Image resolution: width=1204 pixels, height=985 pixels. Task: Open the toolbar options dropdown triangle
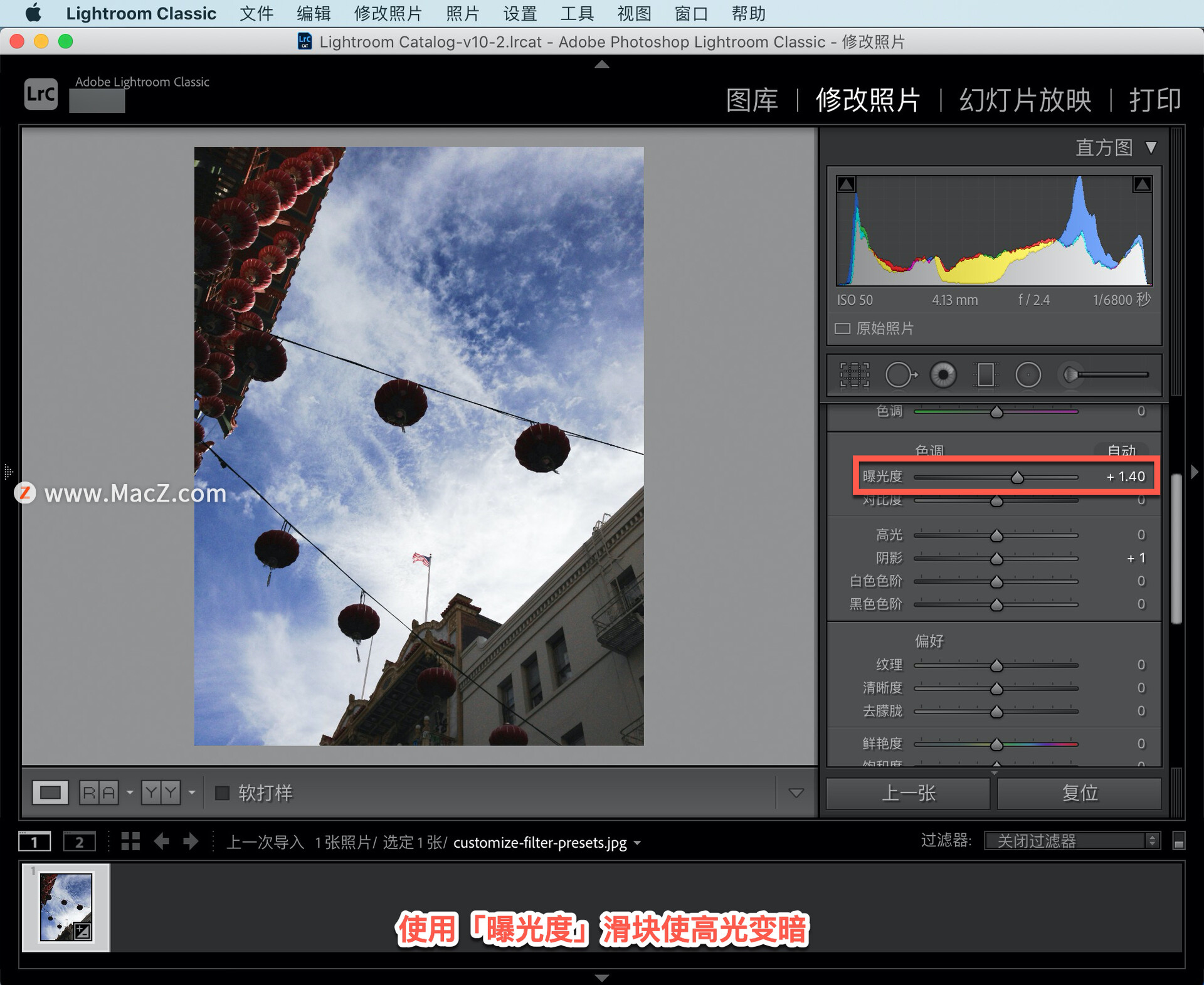pyautogui.click(x=796, y=793)
